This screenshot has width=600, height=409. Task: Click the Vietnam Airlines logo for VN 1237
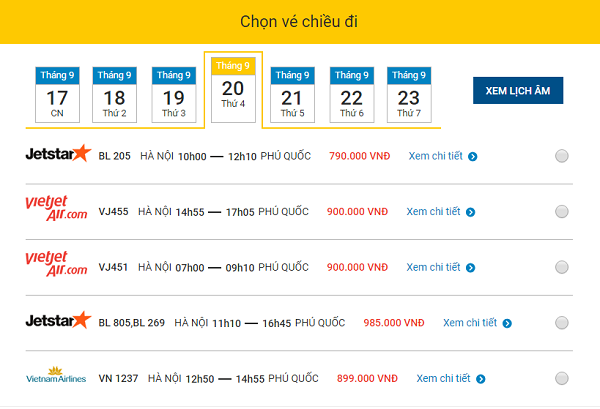pos(56,375)
